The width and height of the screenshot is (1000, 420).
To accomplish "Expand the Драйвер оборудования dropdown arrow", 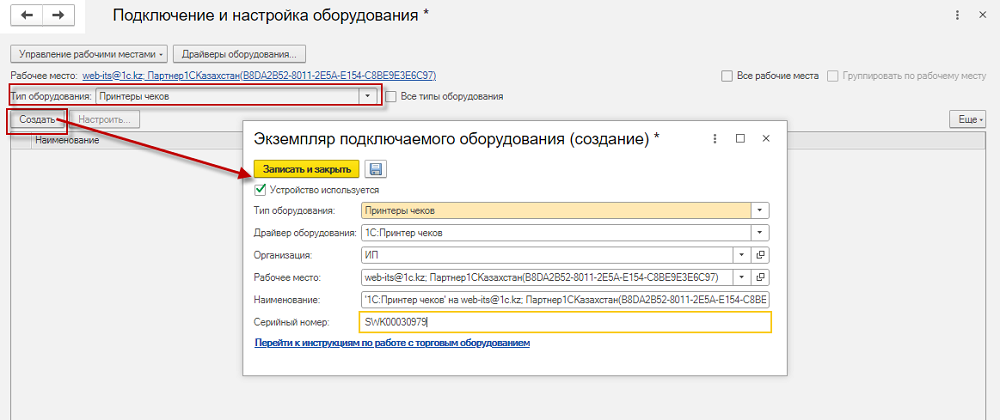I will (760, 233).
